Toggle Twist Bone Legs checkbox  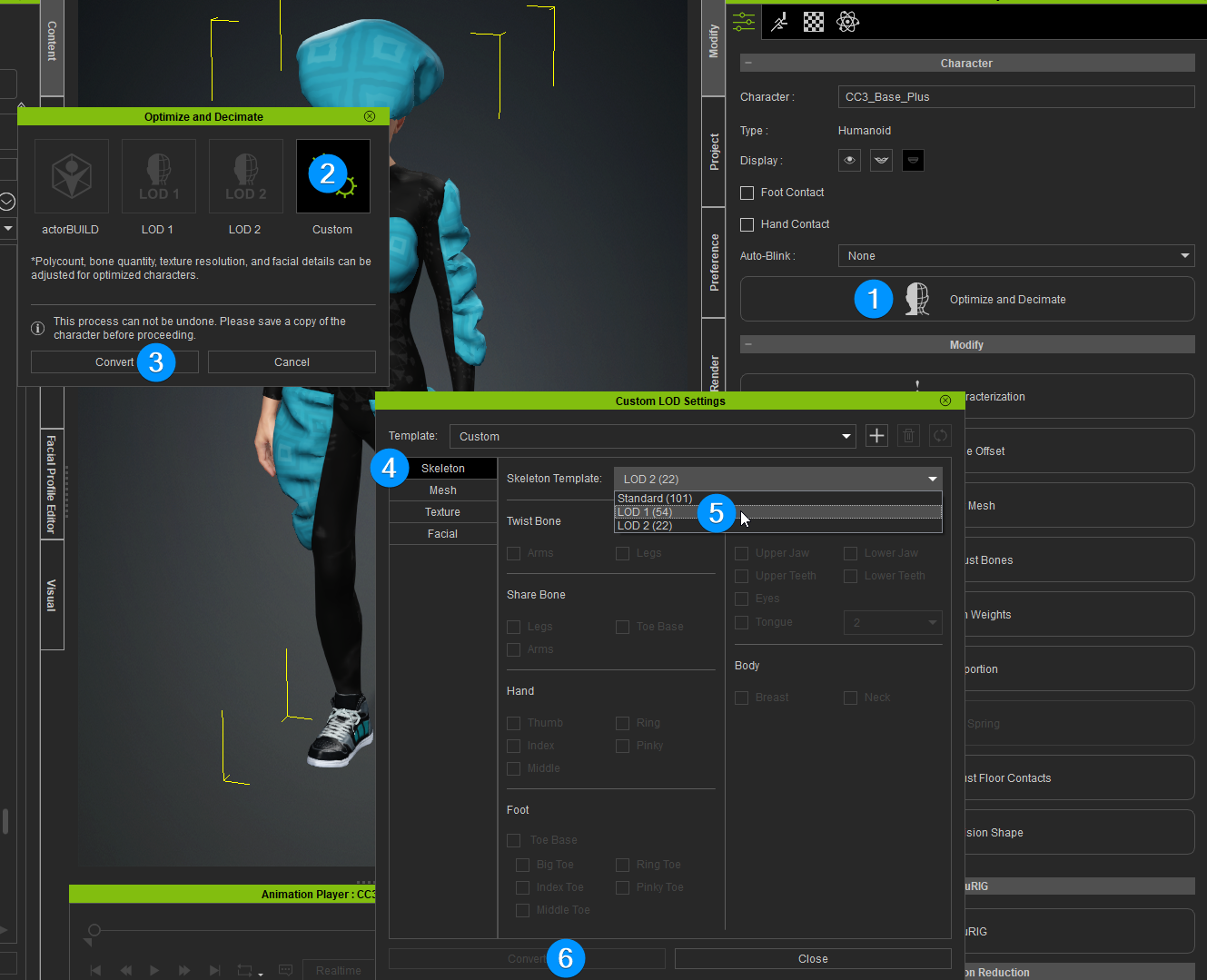point(622,553)
